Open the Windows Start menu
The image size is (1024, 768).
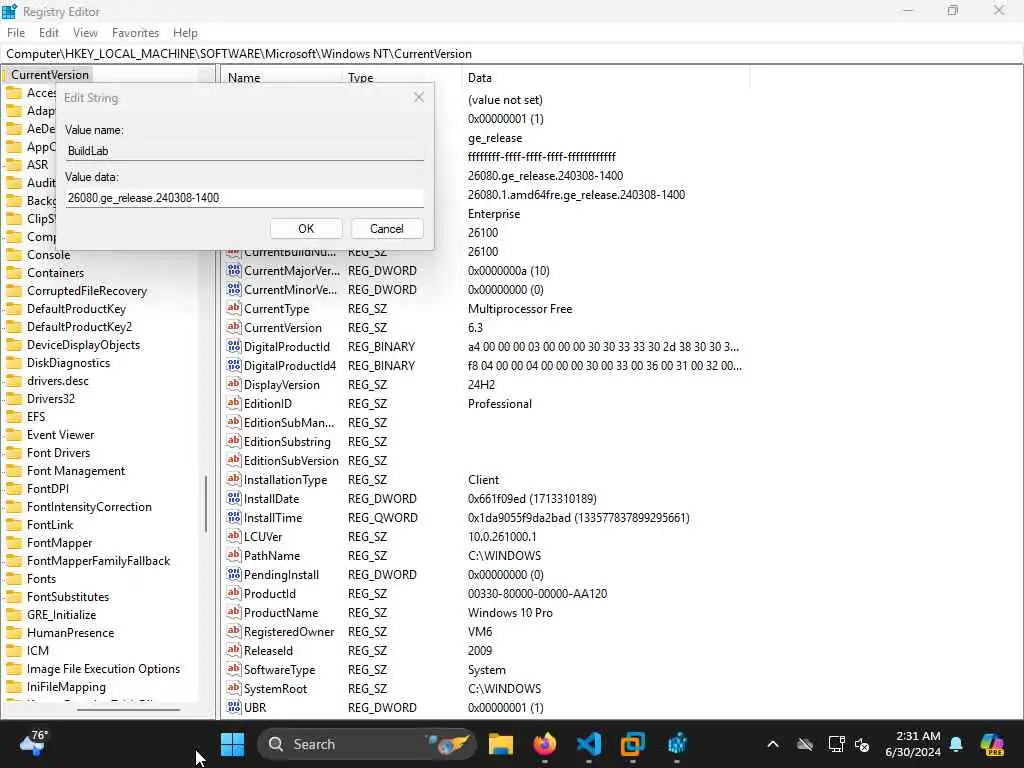pos(232,744)
